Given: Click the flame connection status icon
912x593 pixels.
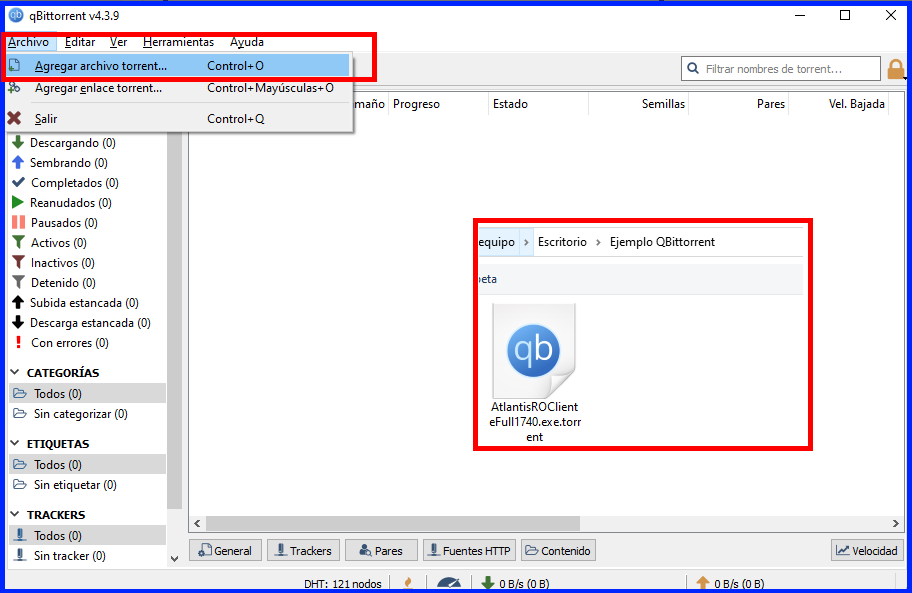Looking at the screenshot, I should click(x=408, y=583).
